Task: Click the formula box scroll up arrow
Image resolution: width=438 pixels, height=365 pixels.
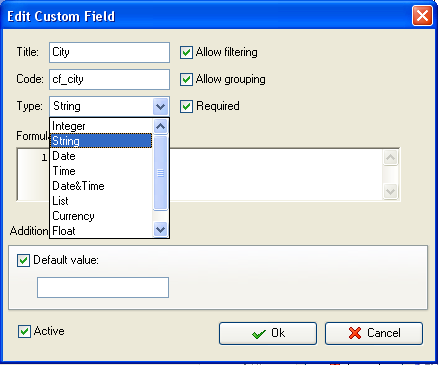Action: coord(390,157)
